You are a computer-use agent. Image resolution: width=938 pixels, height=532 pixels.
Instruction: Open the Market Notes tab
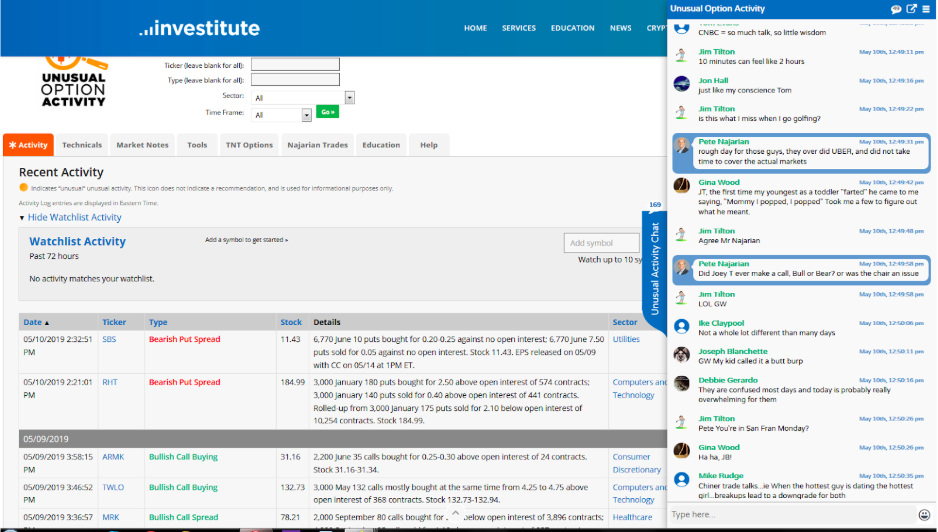pos(142,145)
